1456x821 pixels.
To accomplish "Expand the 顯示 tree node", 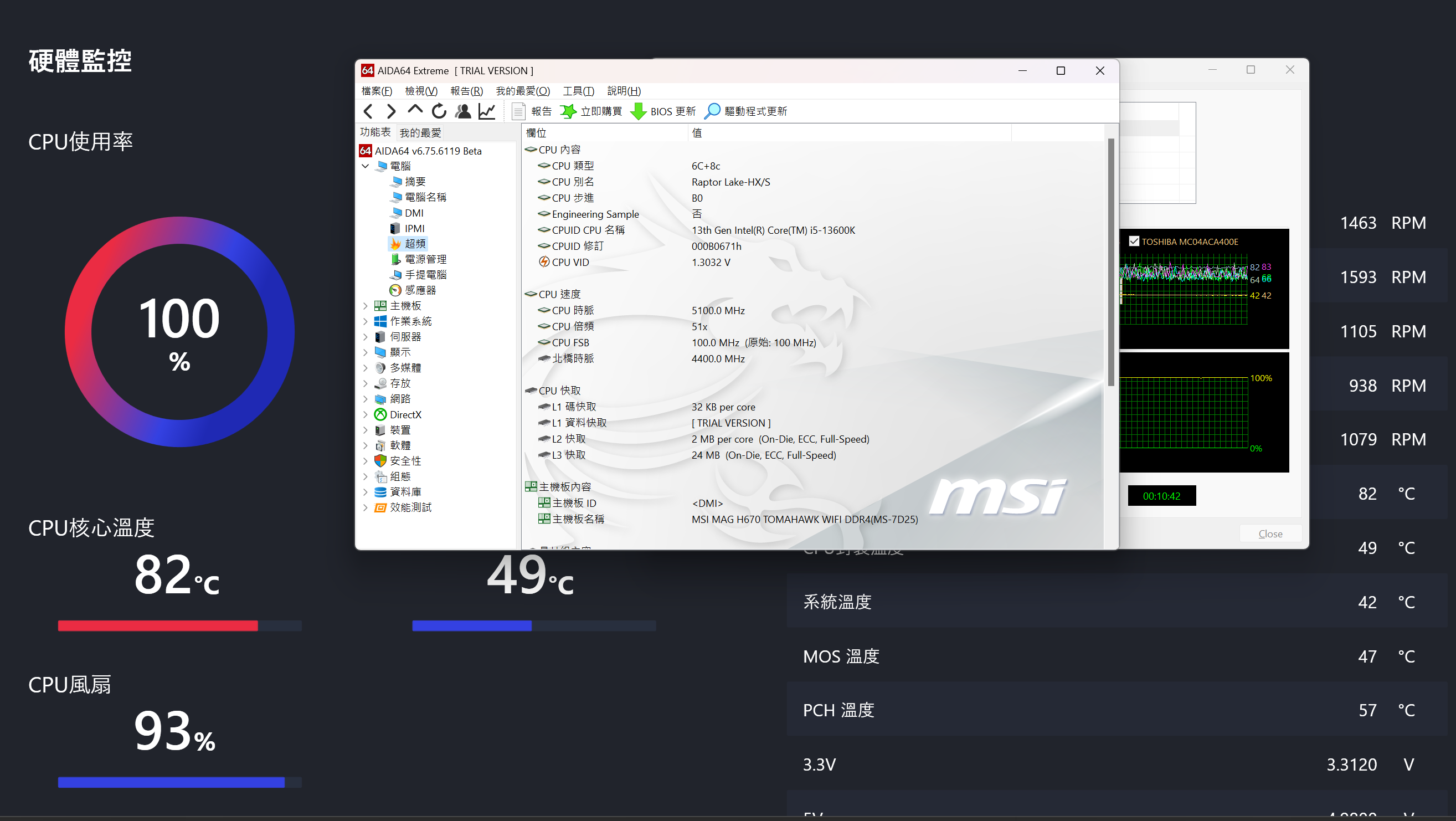I will click(x=365, y=352).
